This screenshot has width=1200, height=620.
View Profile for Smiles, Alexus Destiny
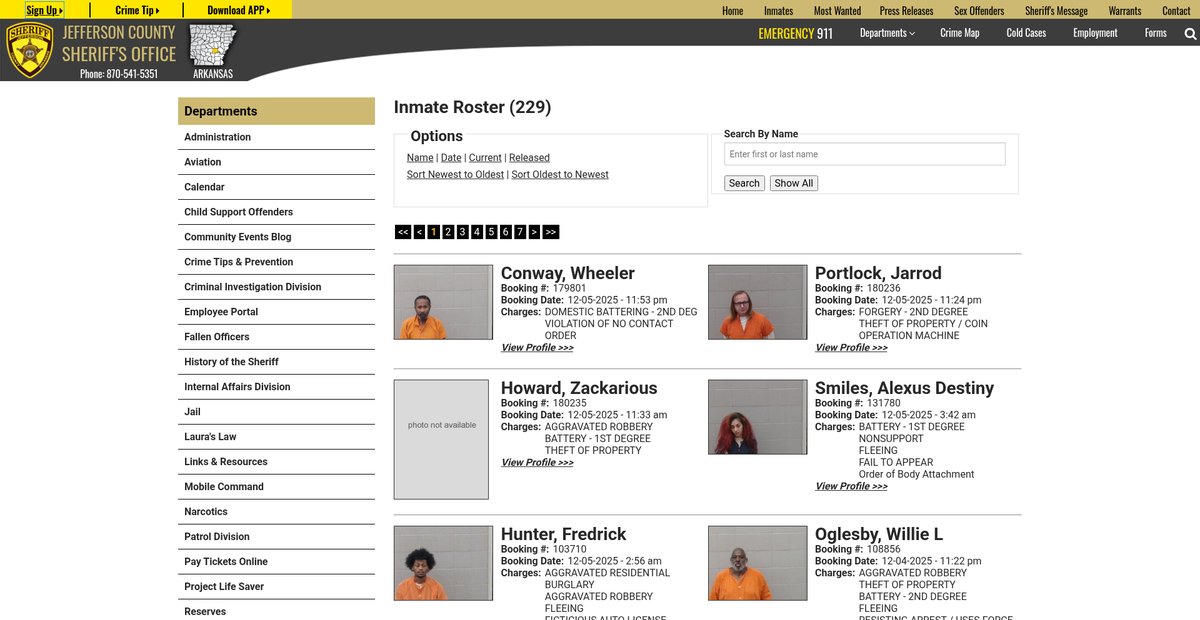click(x=851, y=487)
